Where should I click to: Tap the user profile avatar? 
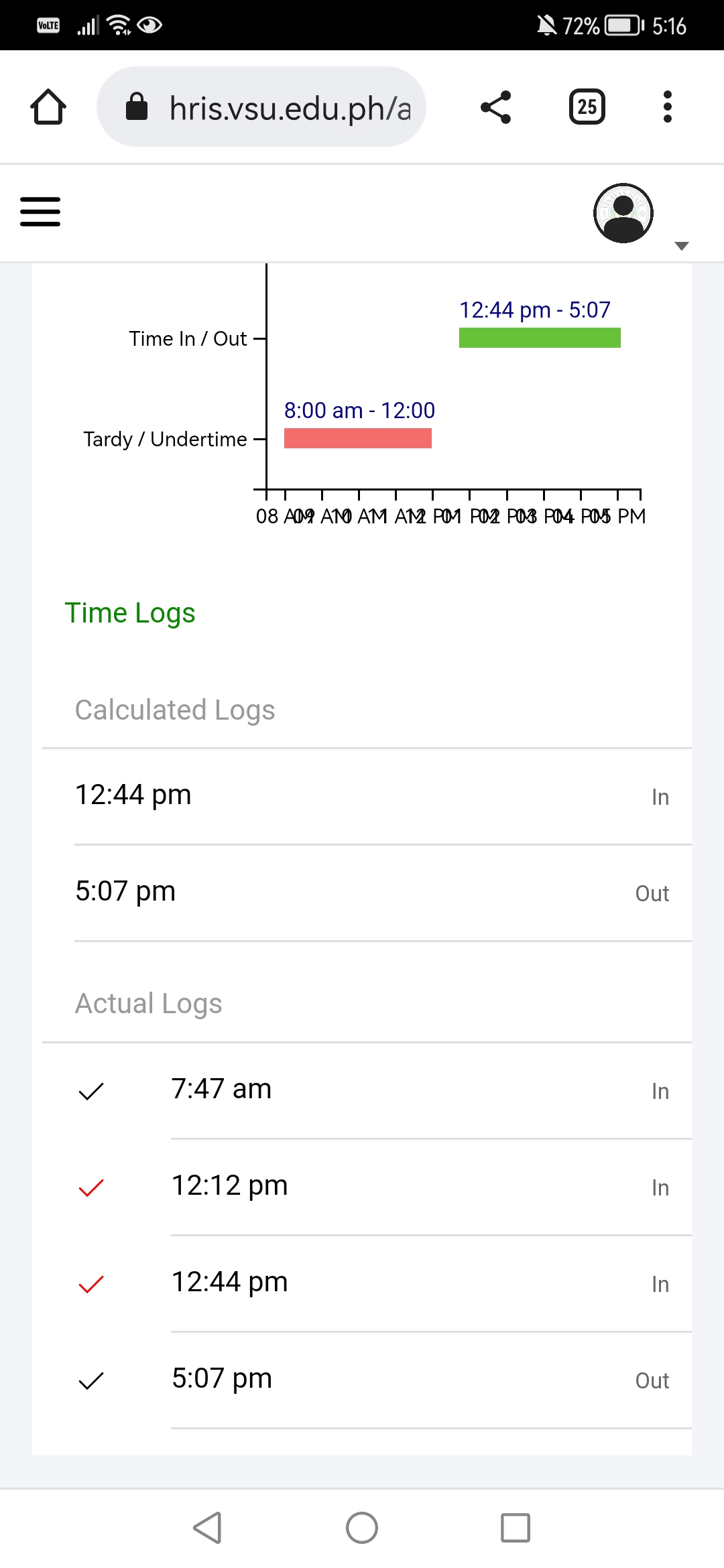click(623, 213)
